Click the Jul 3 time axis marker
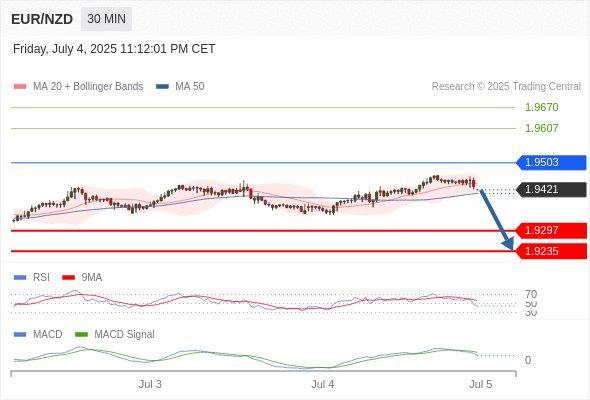 click(150, 384)
